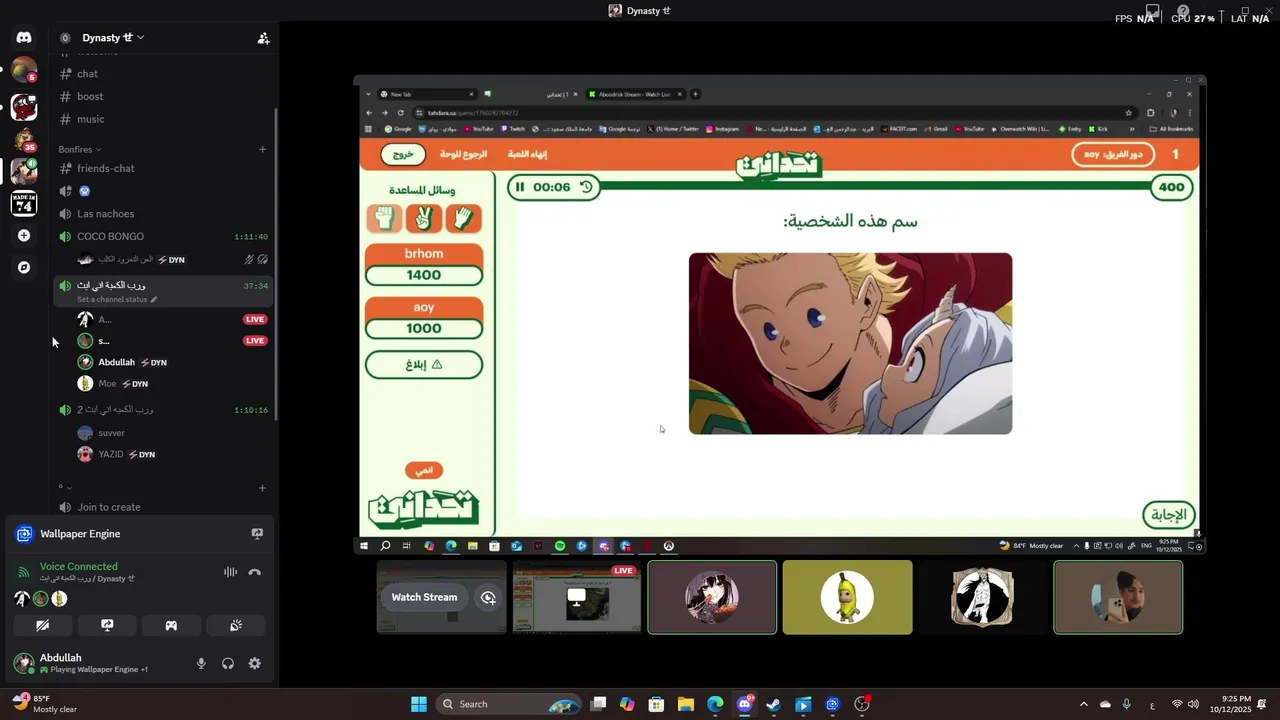This screenshot has height=720, width=1280.
Task: Click Voice Connected status text
Action: [78, 566]
